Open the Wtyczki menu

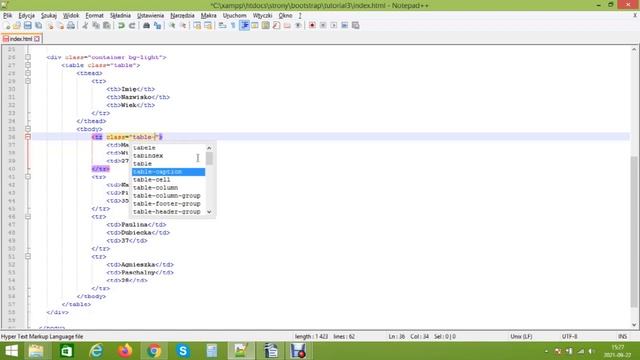point(262,16)
